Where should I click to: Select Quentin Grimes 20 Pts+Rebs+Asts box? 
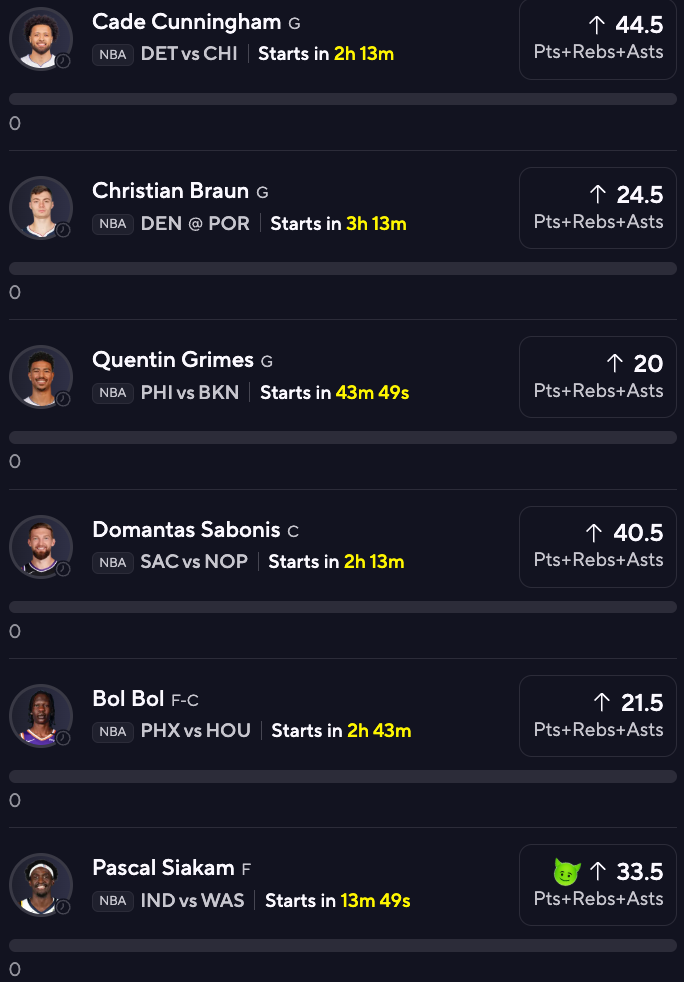click(x=598, y=377)
